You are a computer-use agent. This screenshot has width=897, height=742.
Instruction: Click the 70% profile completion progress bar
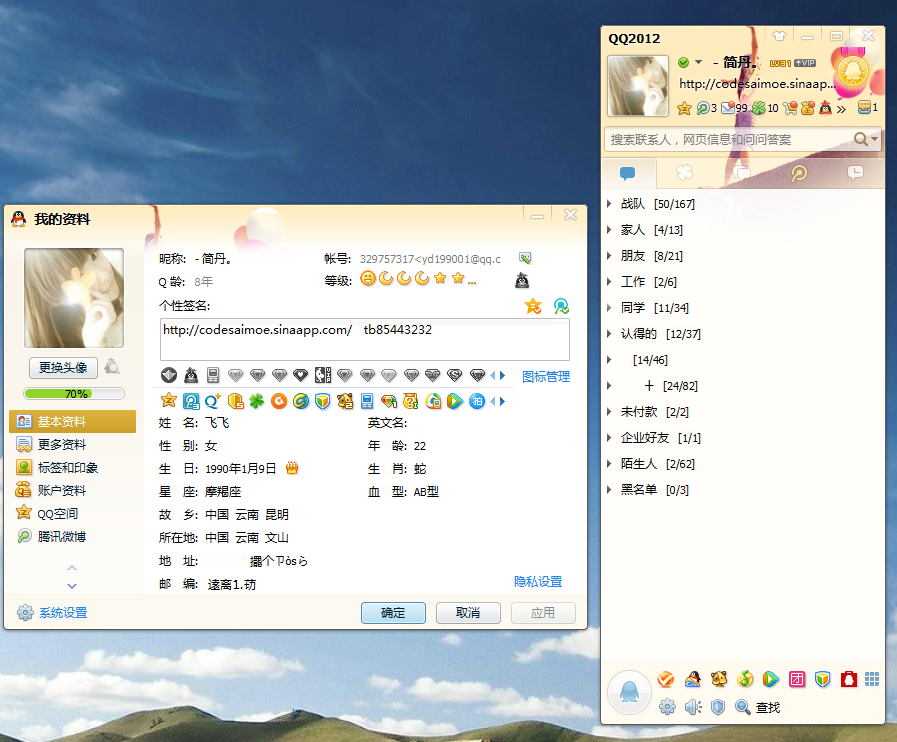tap(74, 394)
